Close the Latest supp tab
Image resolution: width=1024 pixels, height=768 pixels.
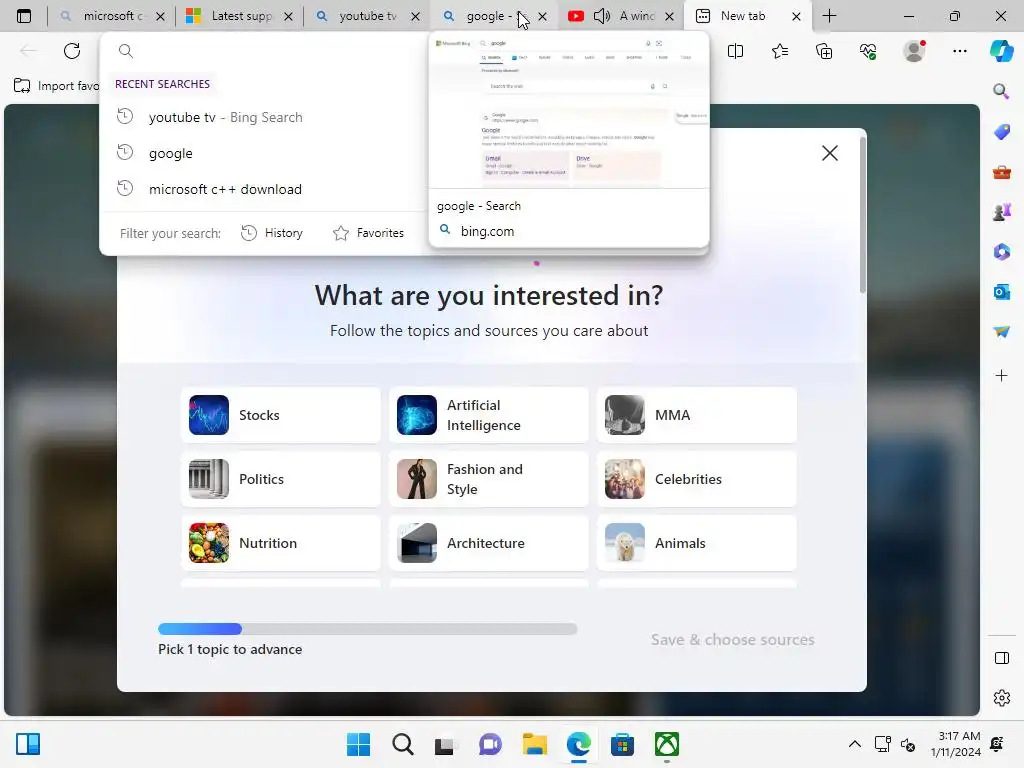pos(289,16)
